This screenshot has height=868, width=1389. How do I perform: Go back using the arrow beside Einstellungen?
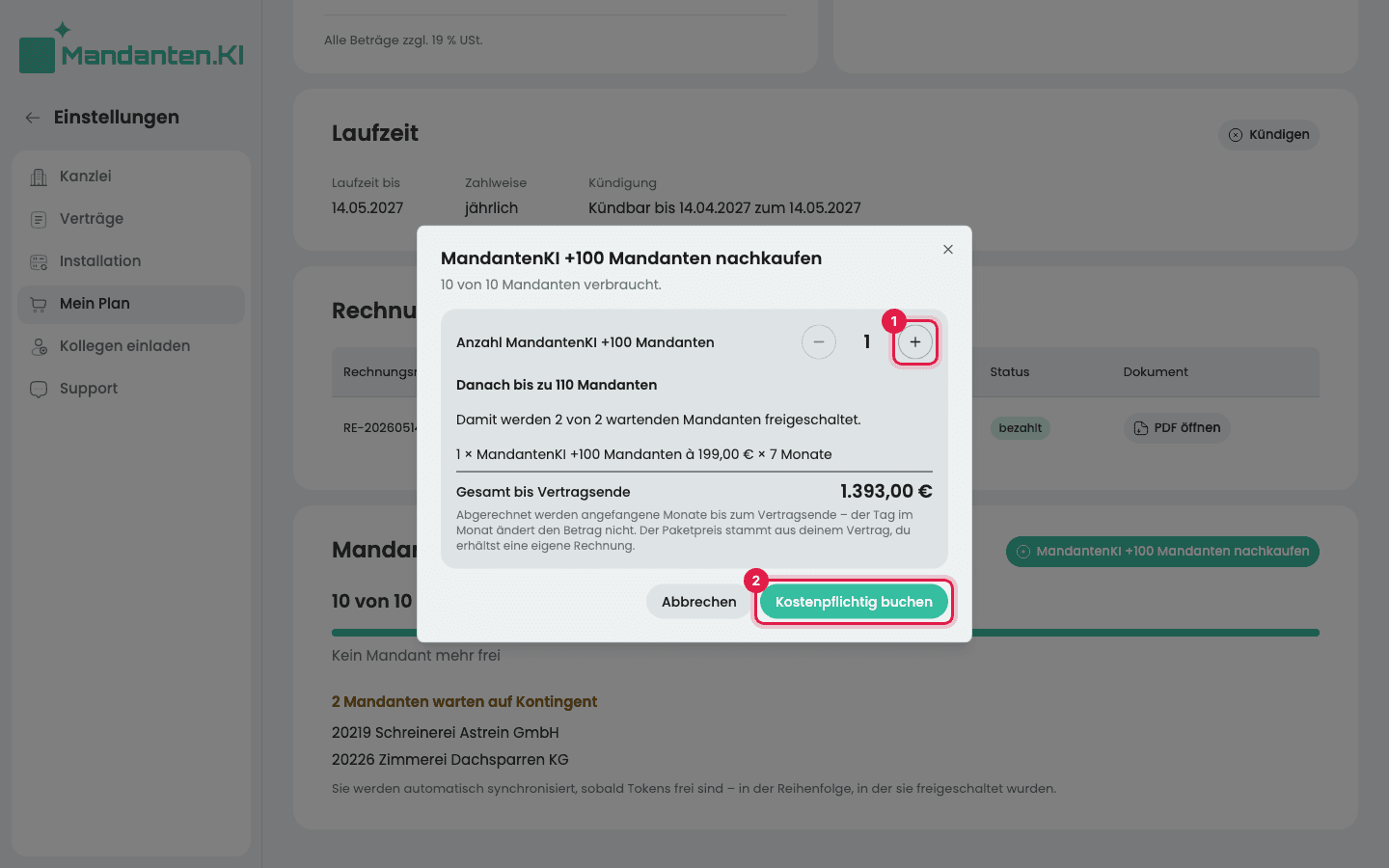point(33,118)
